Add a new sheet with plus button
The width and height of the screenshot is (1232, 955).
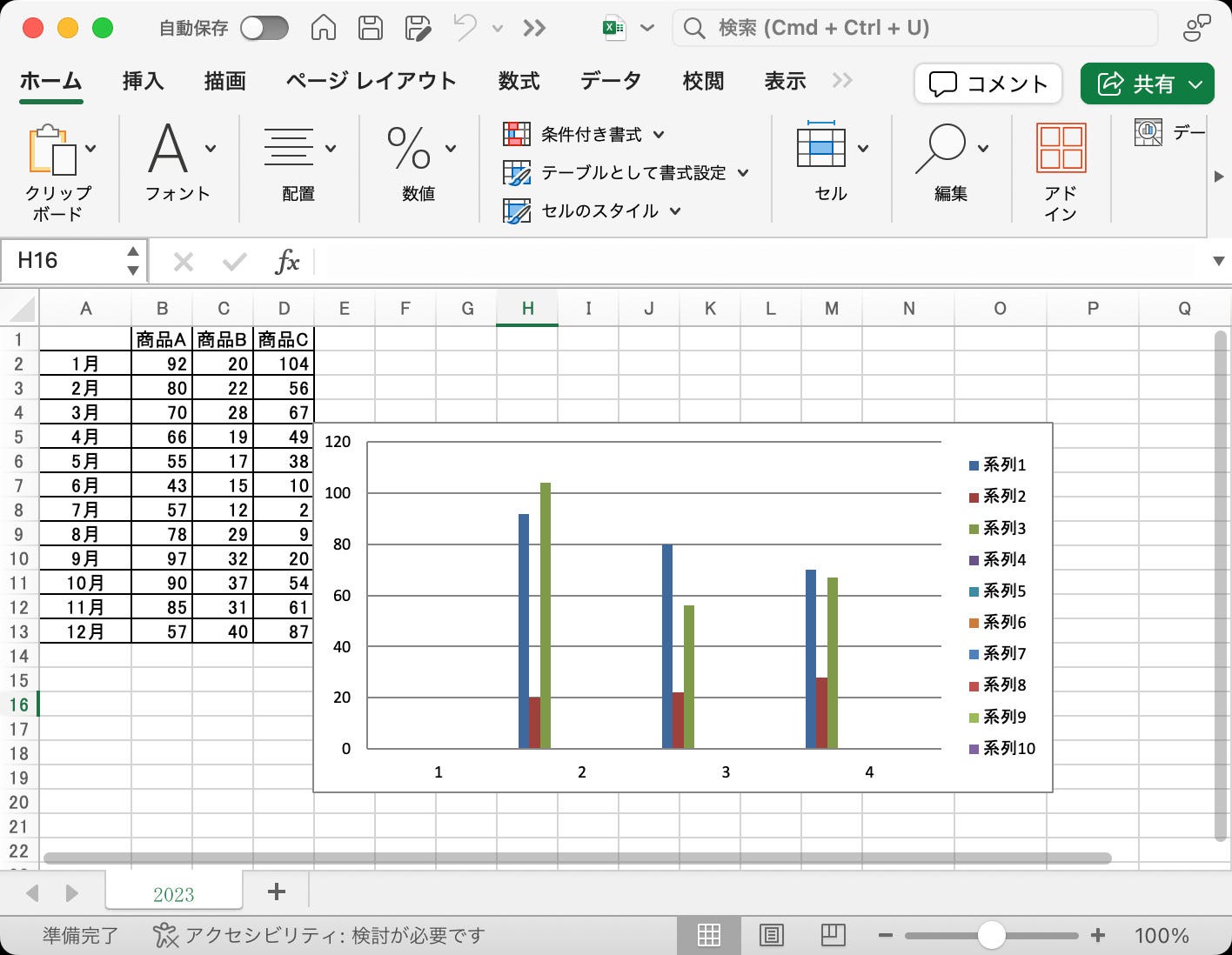click(277, 892)
